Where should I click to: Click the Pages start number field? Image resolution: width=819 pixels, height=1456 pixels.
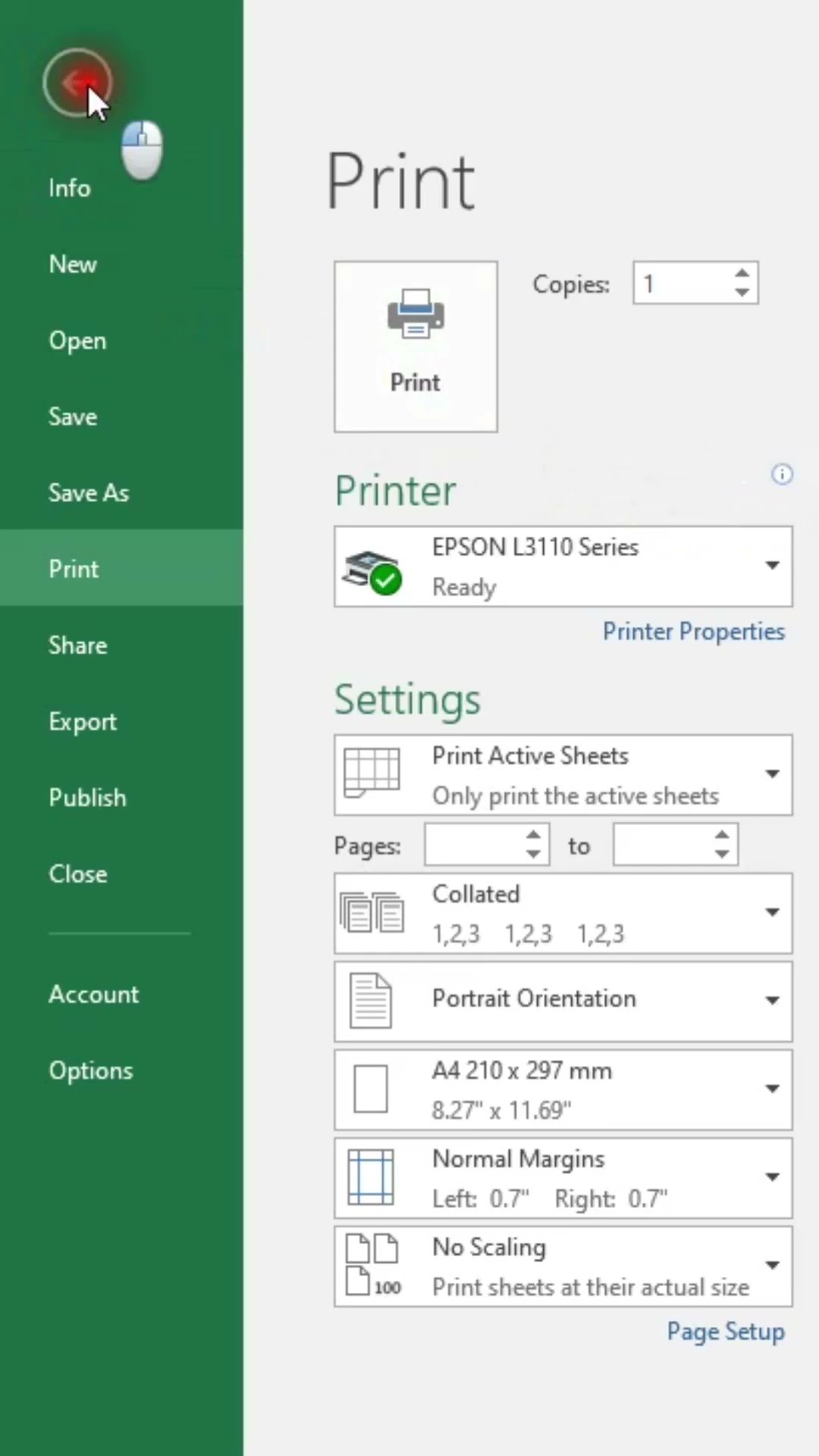pos(475,845)
